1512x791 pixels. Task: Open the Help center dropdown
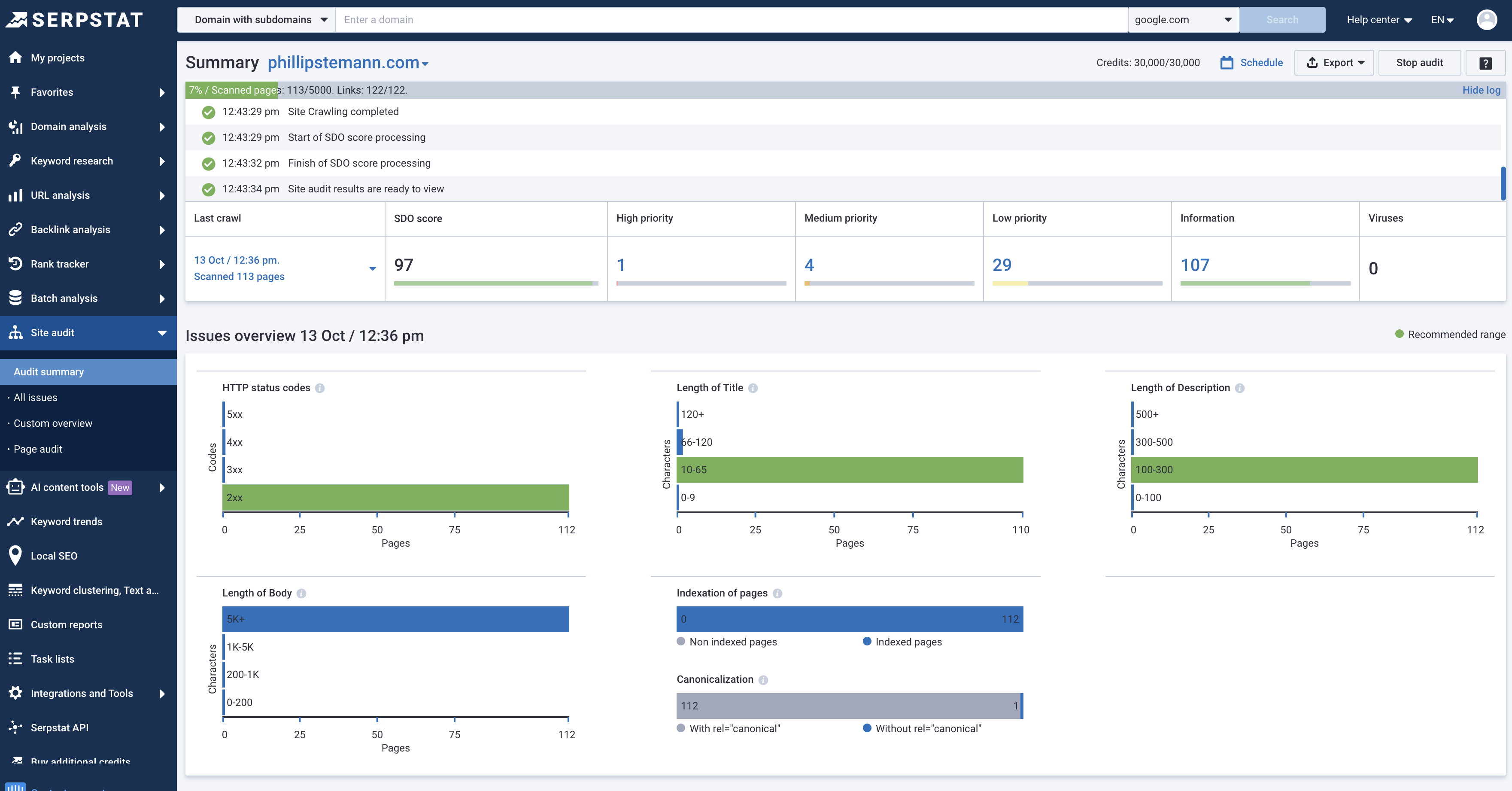(x=1379, y=19)
